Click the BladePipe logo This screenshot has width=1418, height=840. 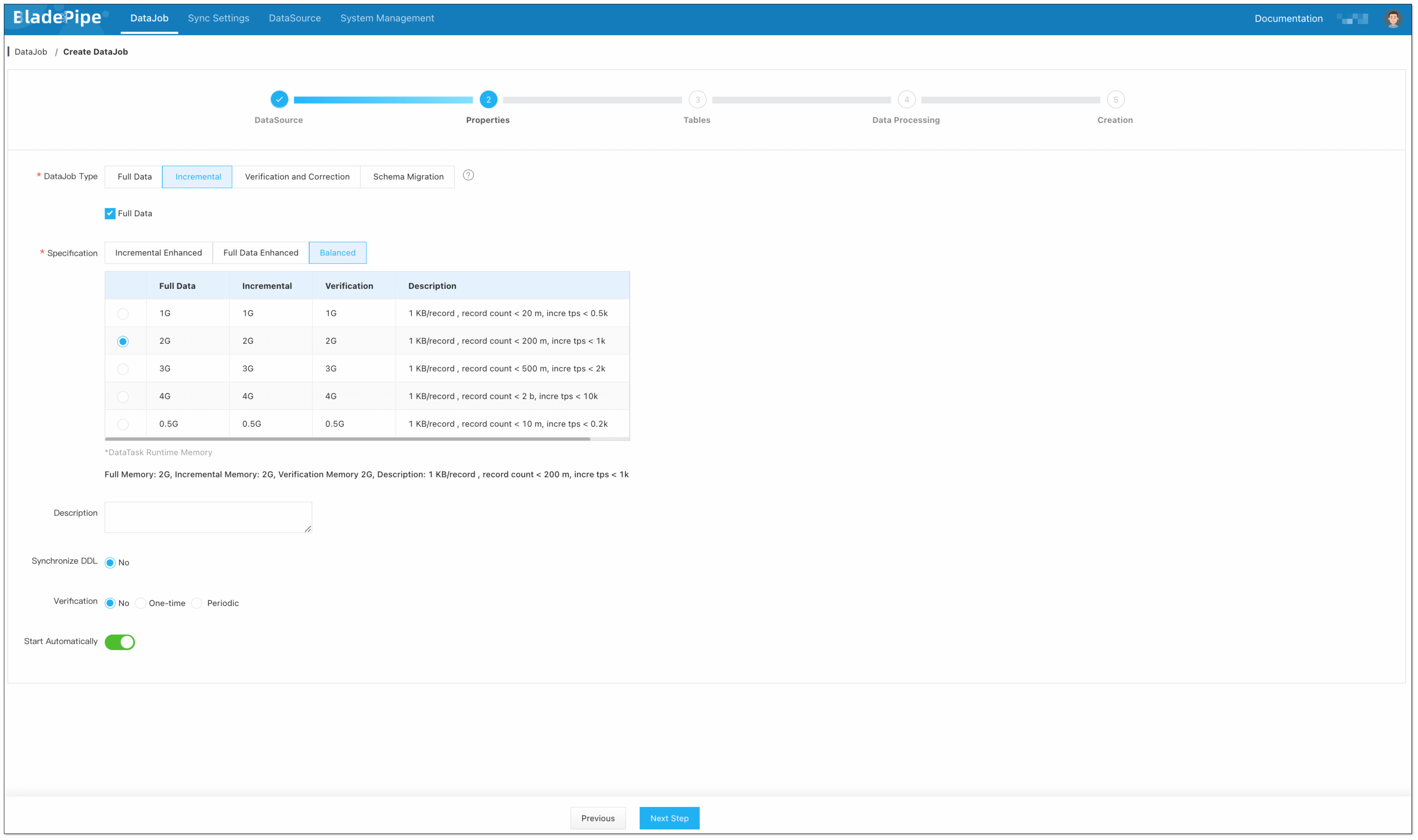coord(58,17)
